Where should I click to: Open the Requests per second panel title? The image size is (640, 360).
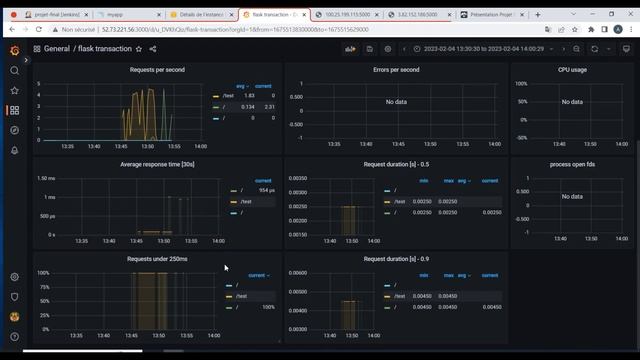click(157, 70)
